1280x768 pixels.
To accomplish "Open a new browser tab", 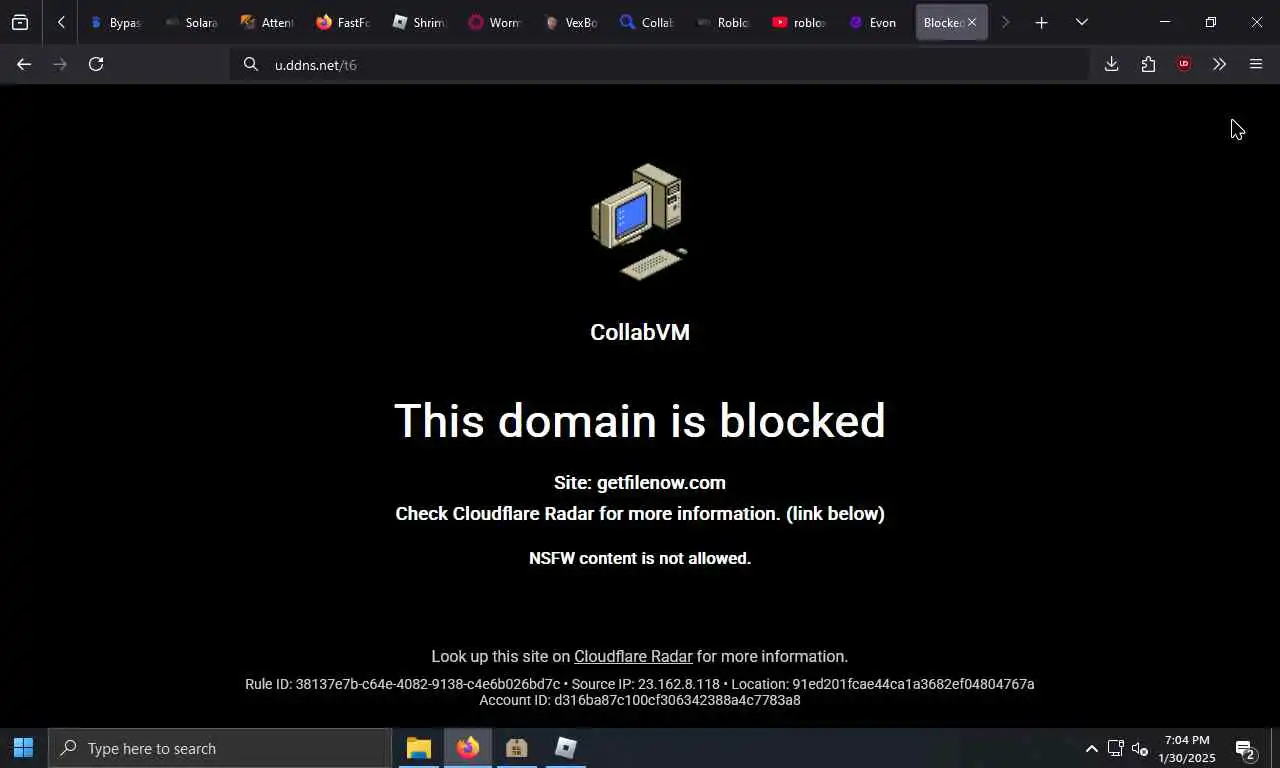I will [1041, 22].
